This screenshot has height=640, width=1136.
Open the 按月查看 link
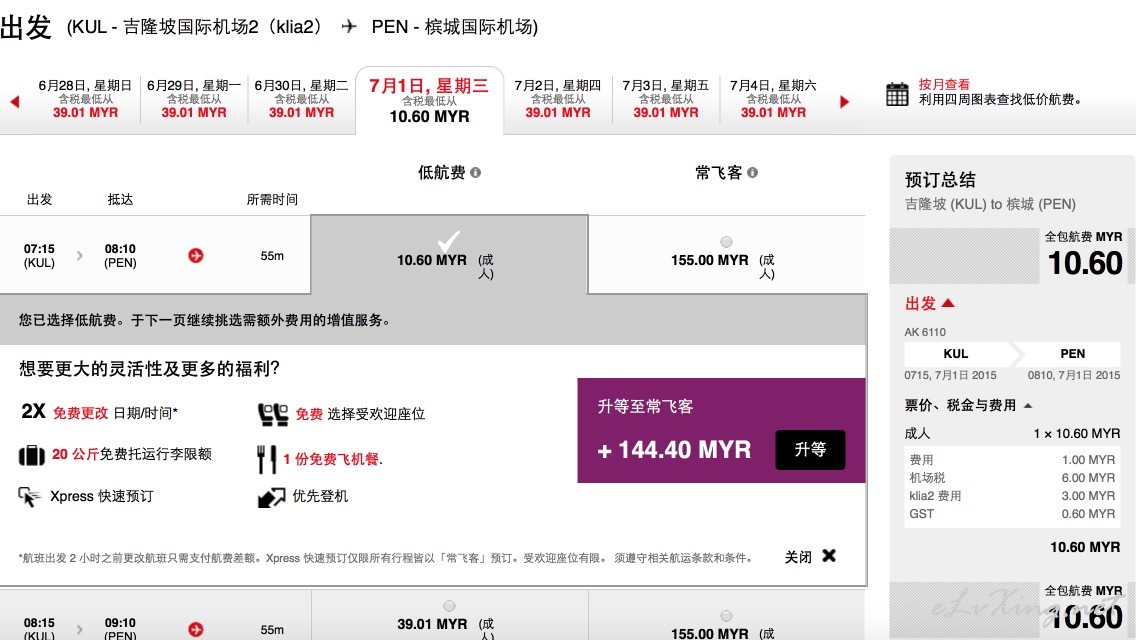click(944, 84)
